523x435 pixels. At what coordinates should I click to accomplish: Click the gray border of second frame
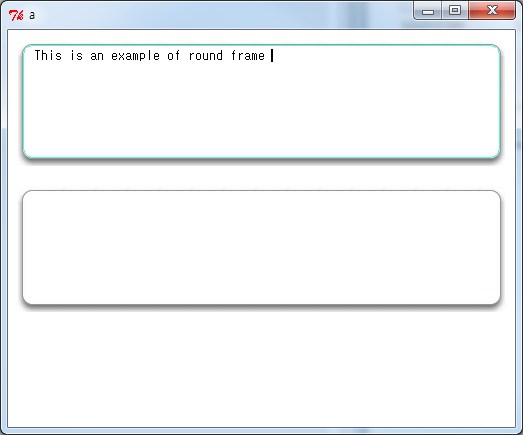tap(262, 191)
